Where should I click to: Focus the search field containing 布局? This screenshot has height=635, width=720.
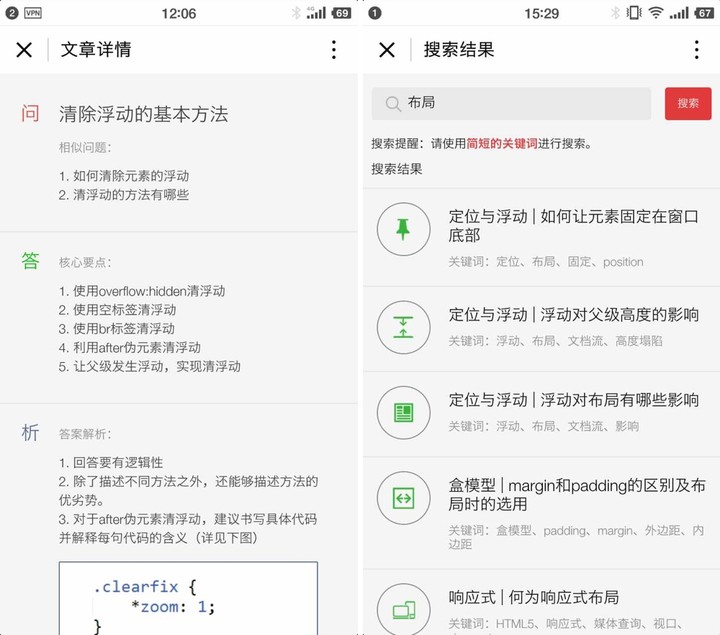[x=511, y=103]
